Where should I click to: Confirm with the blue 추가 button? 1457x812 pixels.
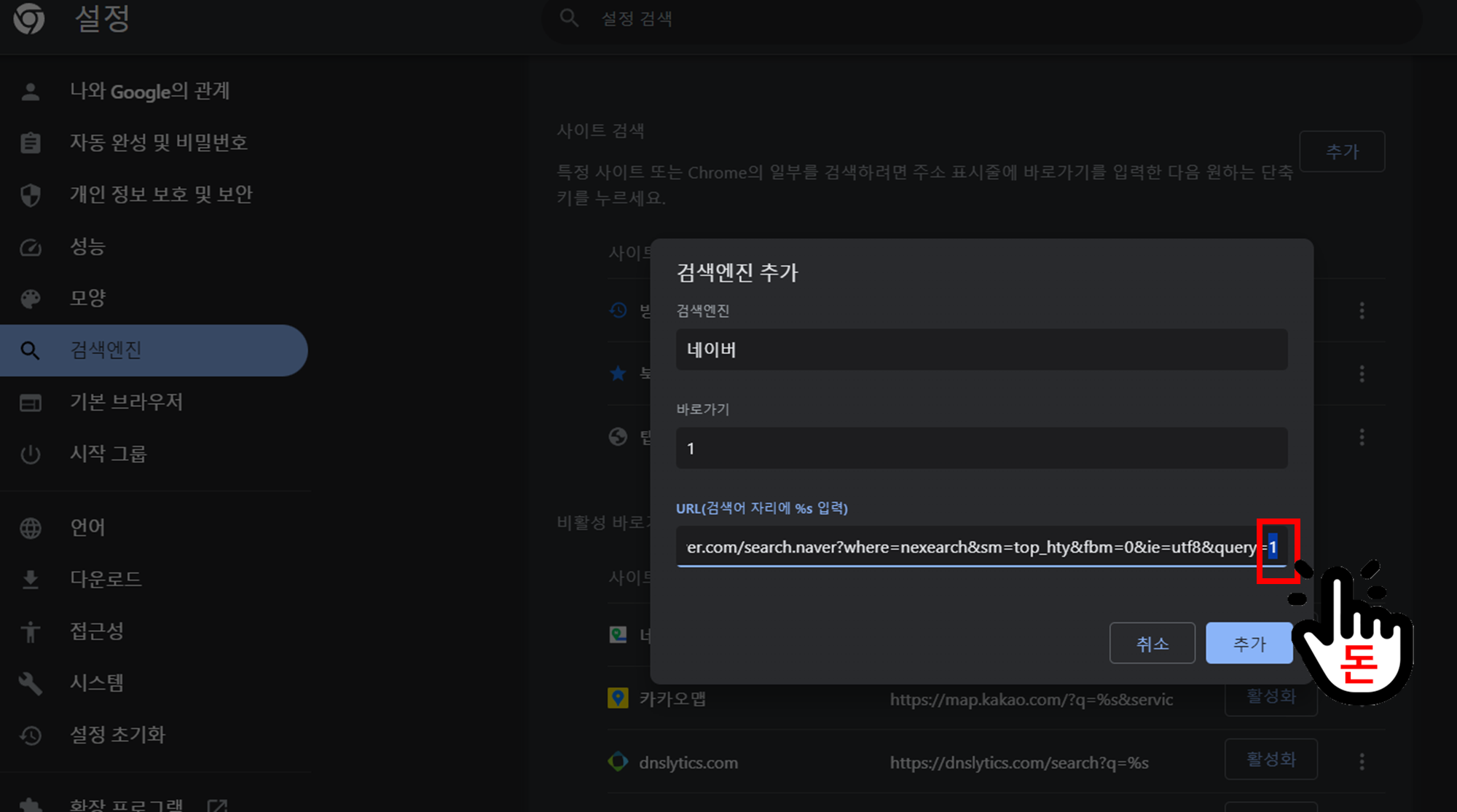pos(1249,643)
